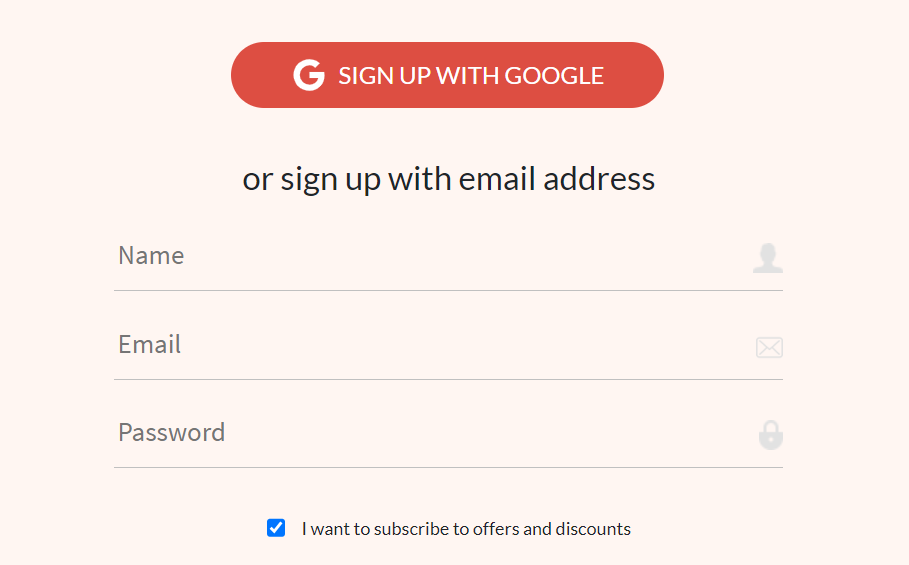Screen dimensions: 909x565
Task: Uncheck the subscribe to offers checkbox
Action: [276, 528]
